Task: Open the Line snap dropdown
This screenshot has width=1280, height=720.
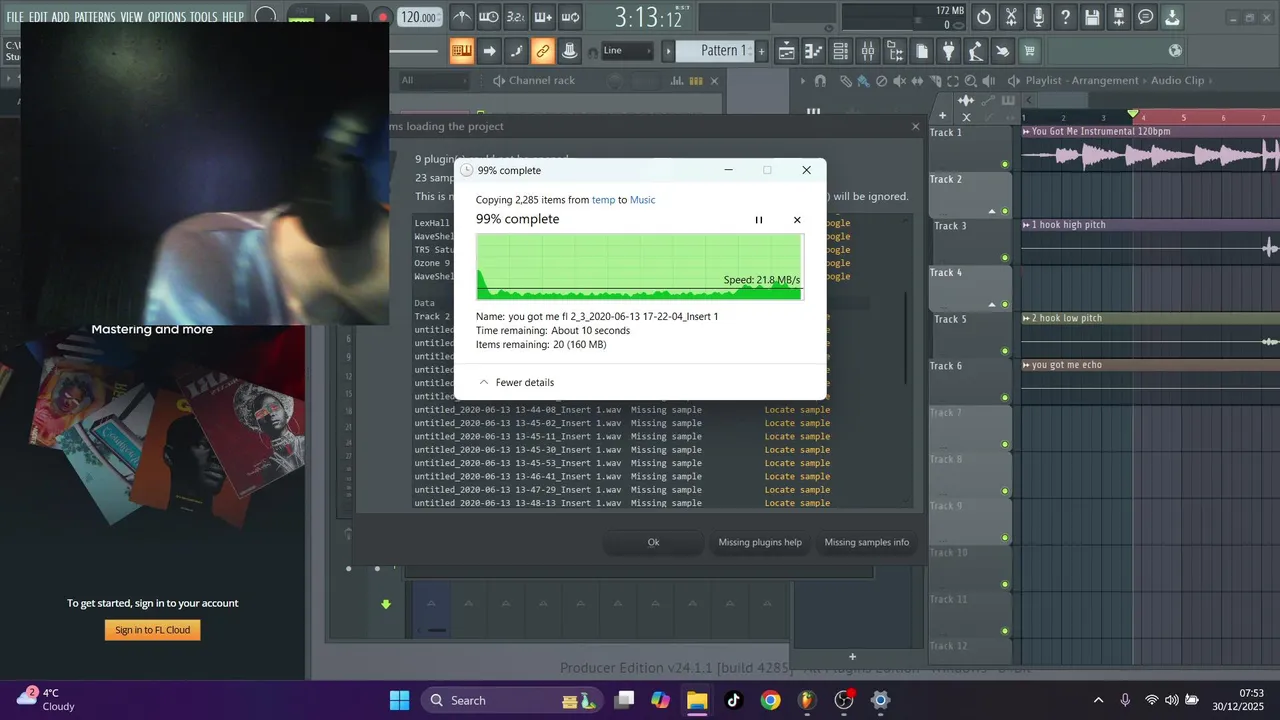Action: 627,51
